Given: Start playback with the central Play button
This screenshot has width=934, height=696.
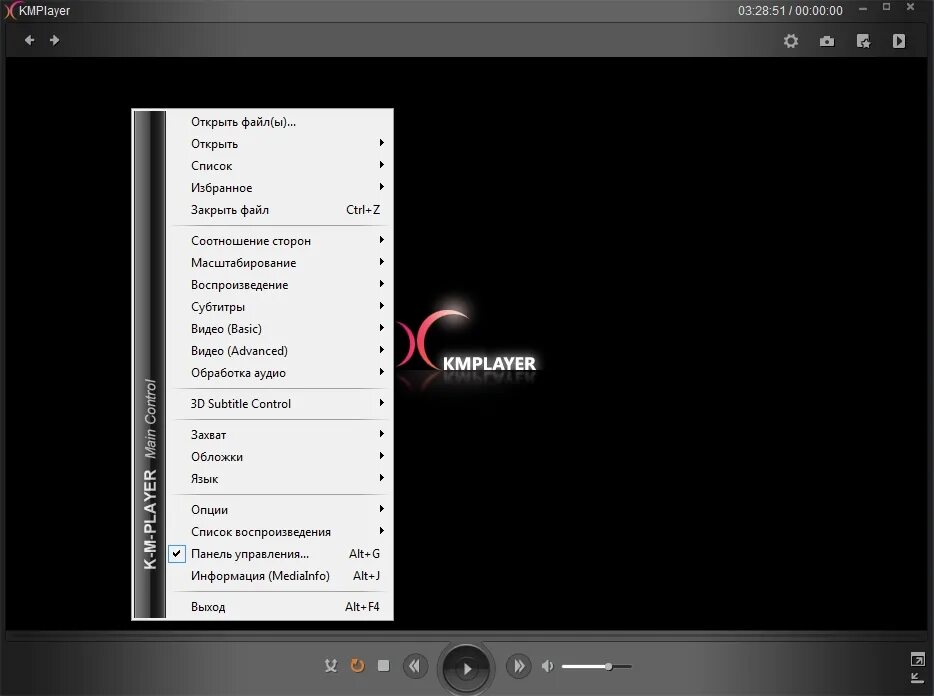Looking at the screenshot, I should click(x=466, y=667).
